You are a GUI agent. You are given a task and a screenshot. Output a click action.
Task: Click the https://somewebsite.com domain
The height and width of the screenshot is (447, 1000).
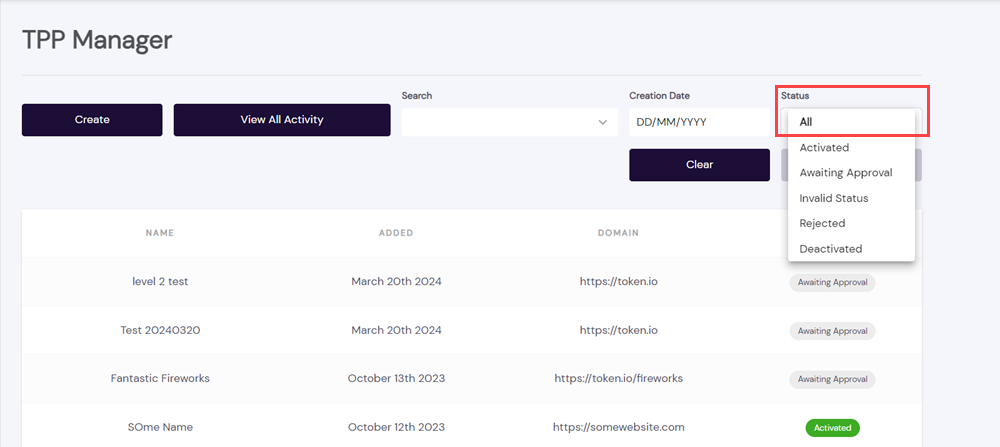tap(618, 427)
